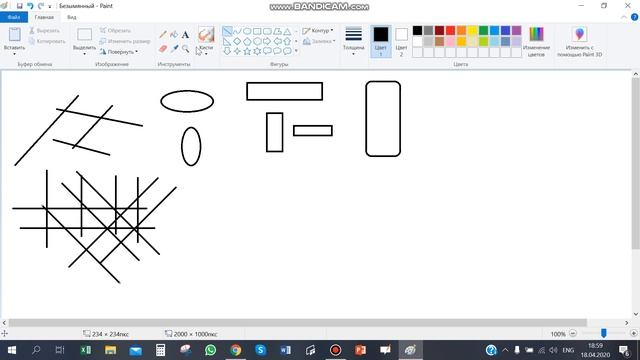
Task: Choose the Up arrow shape
Action: click(x=287, y=41)
